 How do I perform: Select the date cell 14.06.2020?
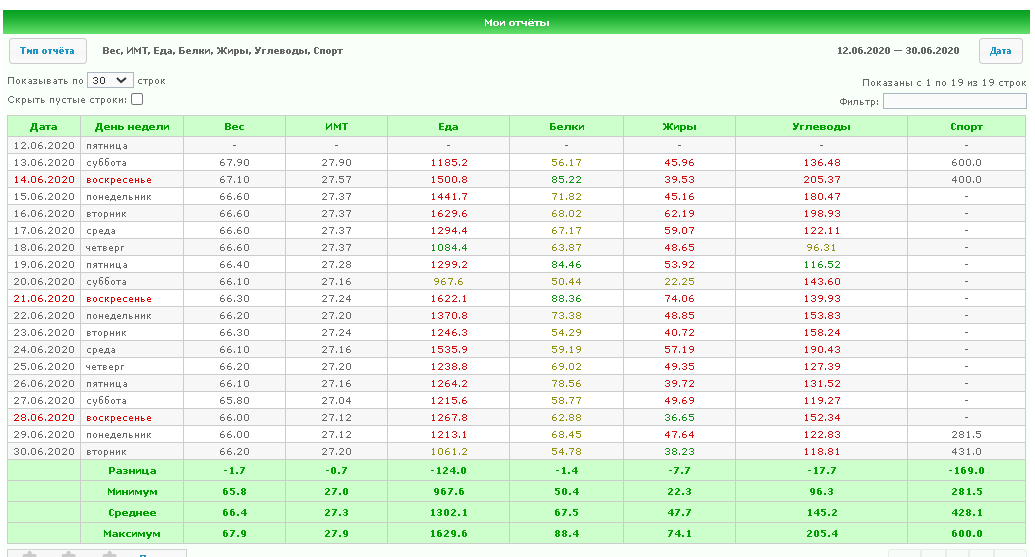click(x=44, y=180)
